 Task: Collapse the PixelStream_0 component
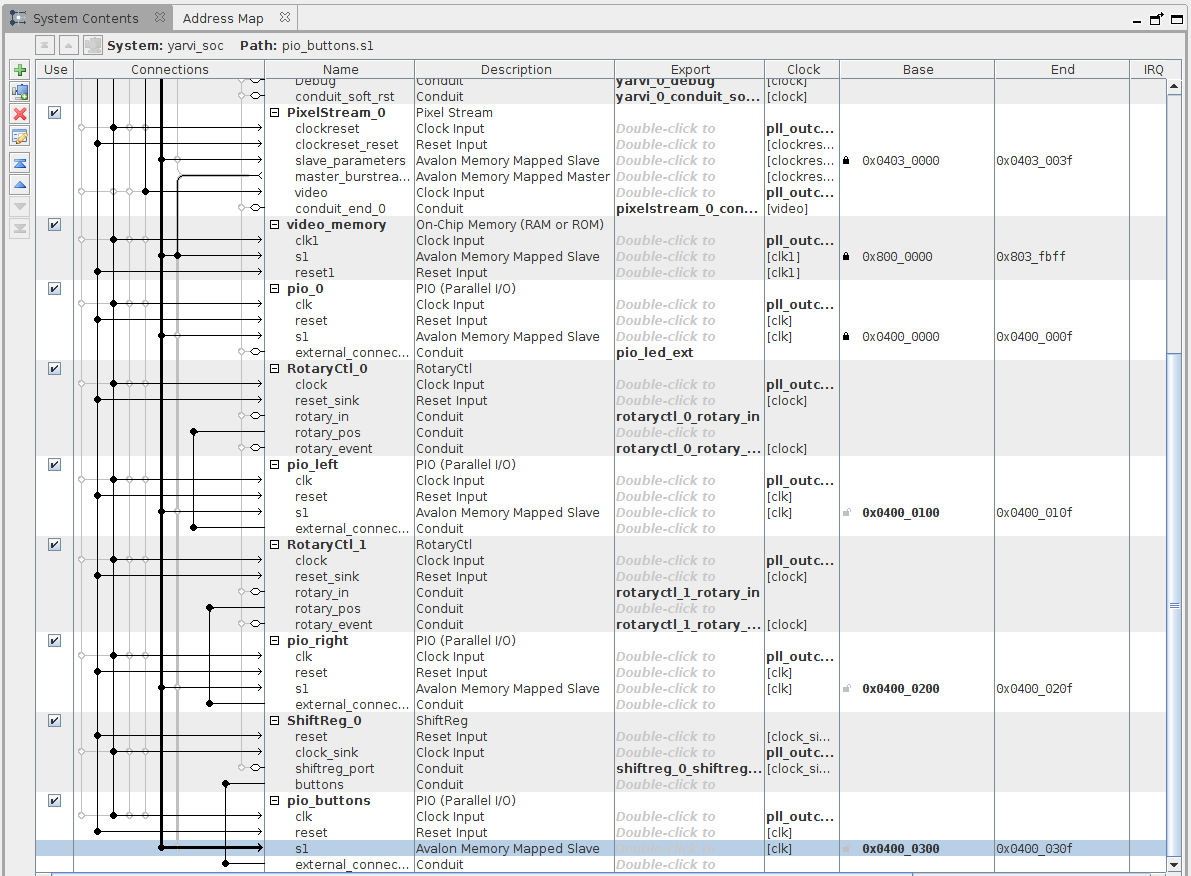click(275, 112)
